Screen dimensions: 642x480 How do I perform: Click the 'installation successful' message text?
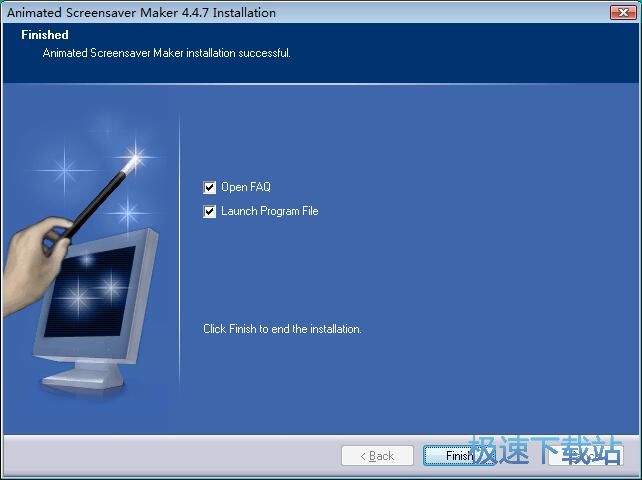coord(167,53)
